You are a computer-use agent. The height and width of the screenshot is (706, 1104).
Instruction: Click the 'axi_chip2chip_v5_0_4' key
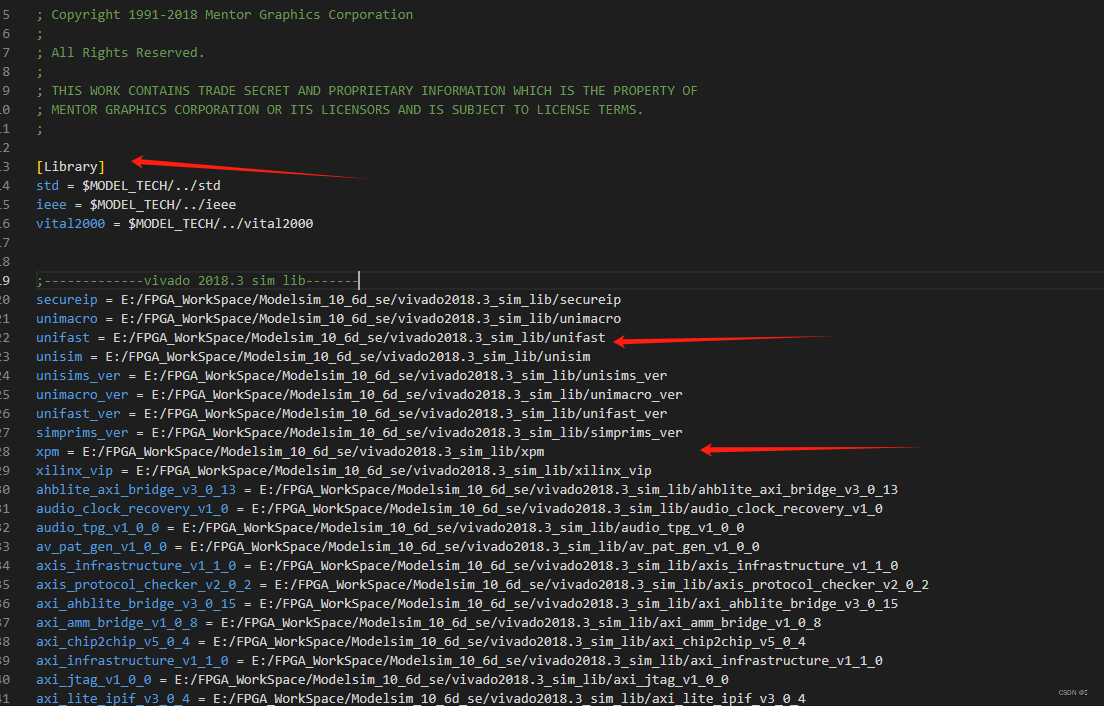pyautogui.click(x=113, y=642)
